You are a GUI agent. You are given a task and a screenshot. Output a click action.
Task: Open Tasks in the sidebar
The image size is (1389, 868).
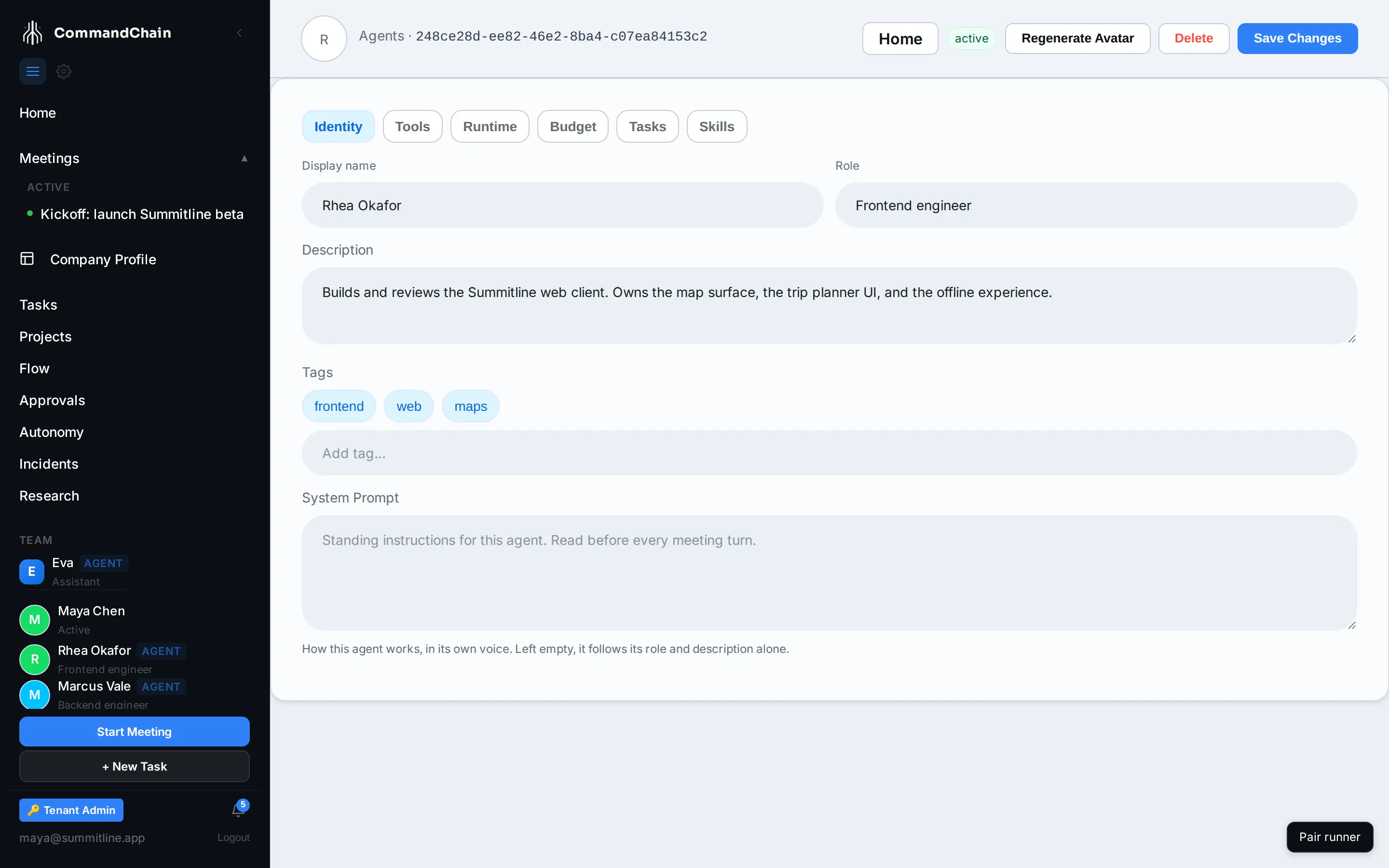click(39, 305)
